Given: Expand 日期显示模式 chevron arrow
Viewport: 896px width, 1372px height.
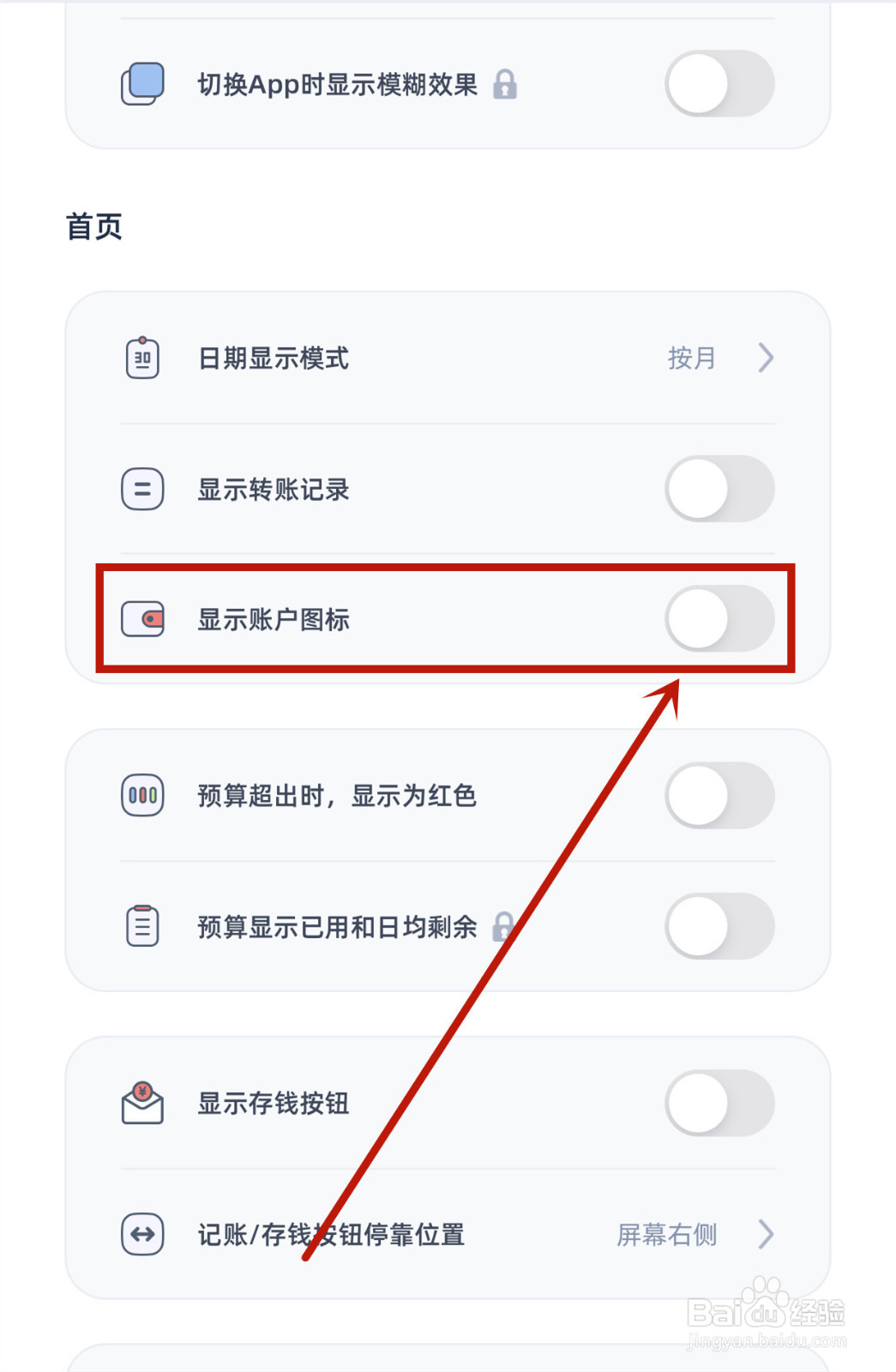Looking at the screenshot, I should click(x=766, y=358).
